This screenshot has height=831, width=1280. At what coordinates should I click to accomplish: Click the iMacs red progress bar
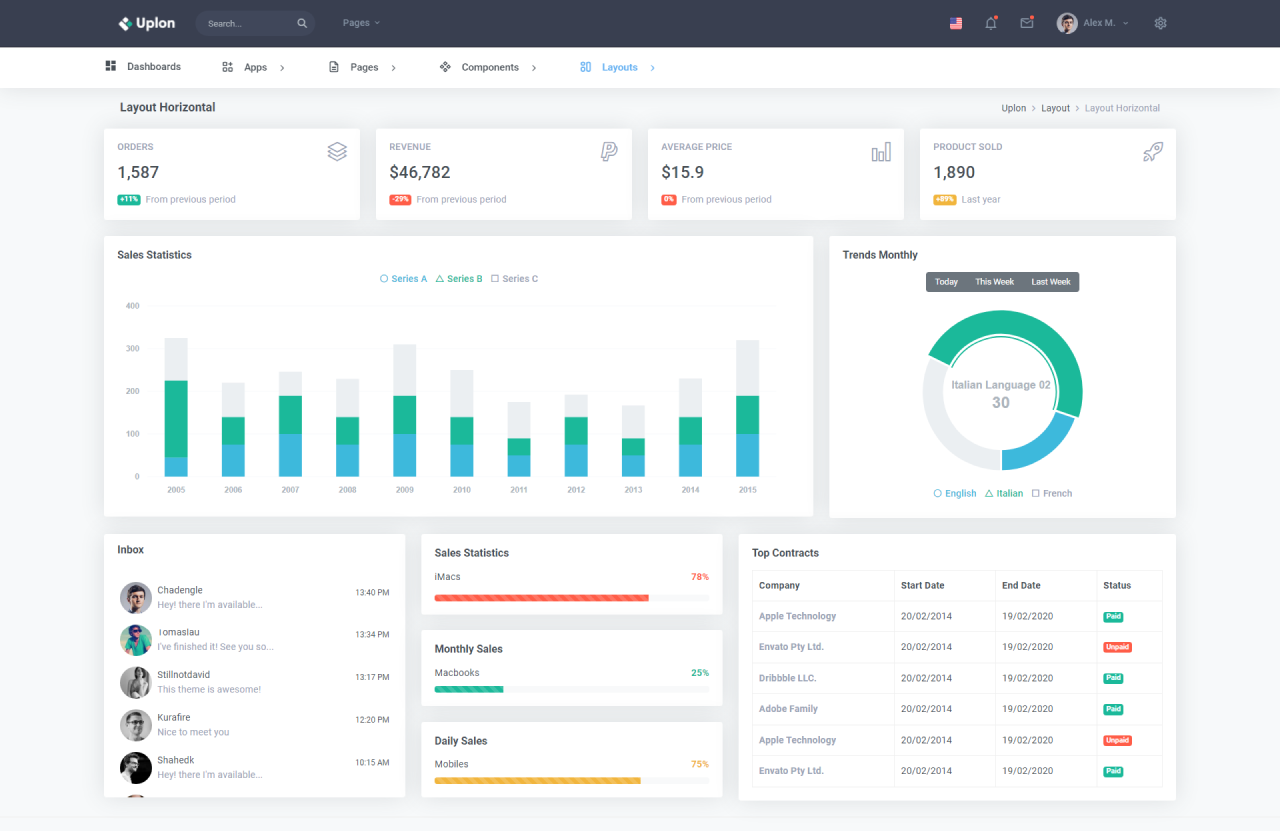[541, 598]
